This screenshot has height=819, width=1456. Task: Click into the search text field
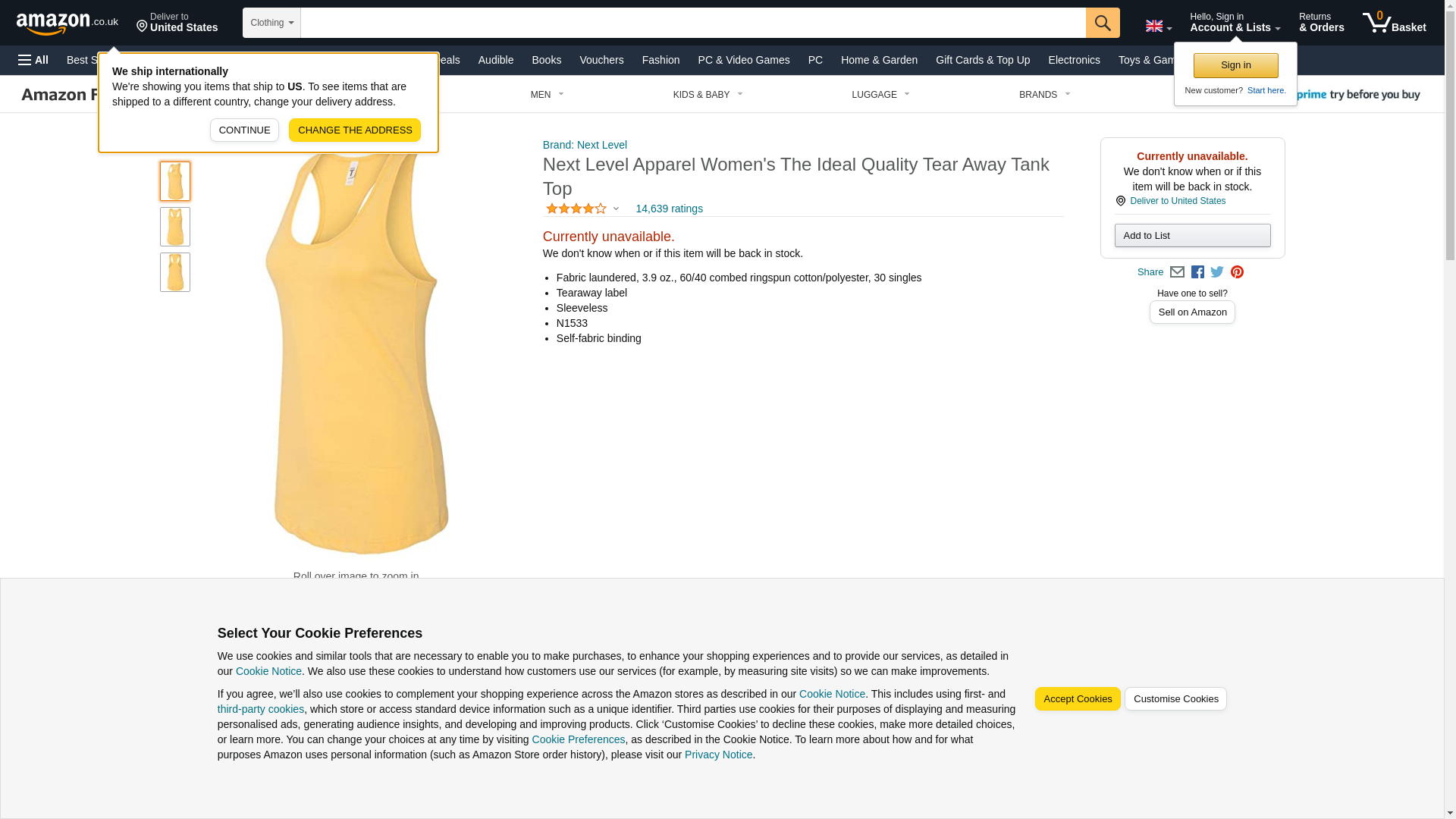[693, 23]
